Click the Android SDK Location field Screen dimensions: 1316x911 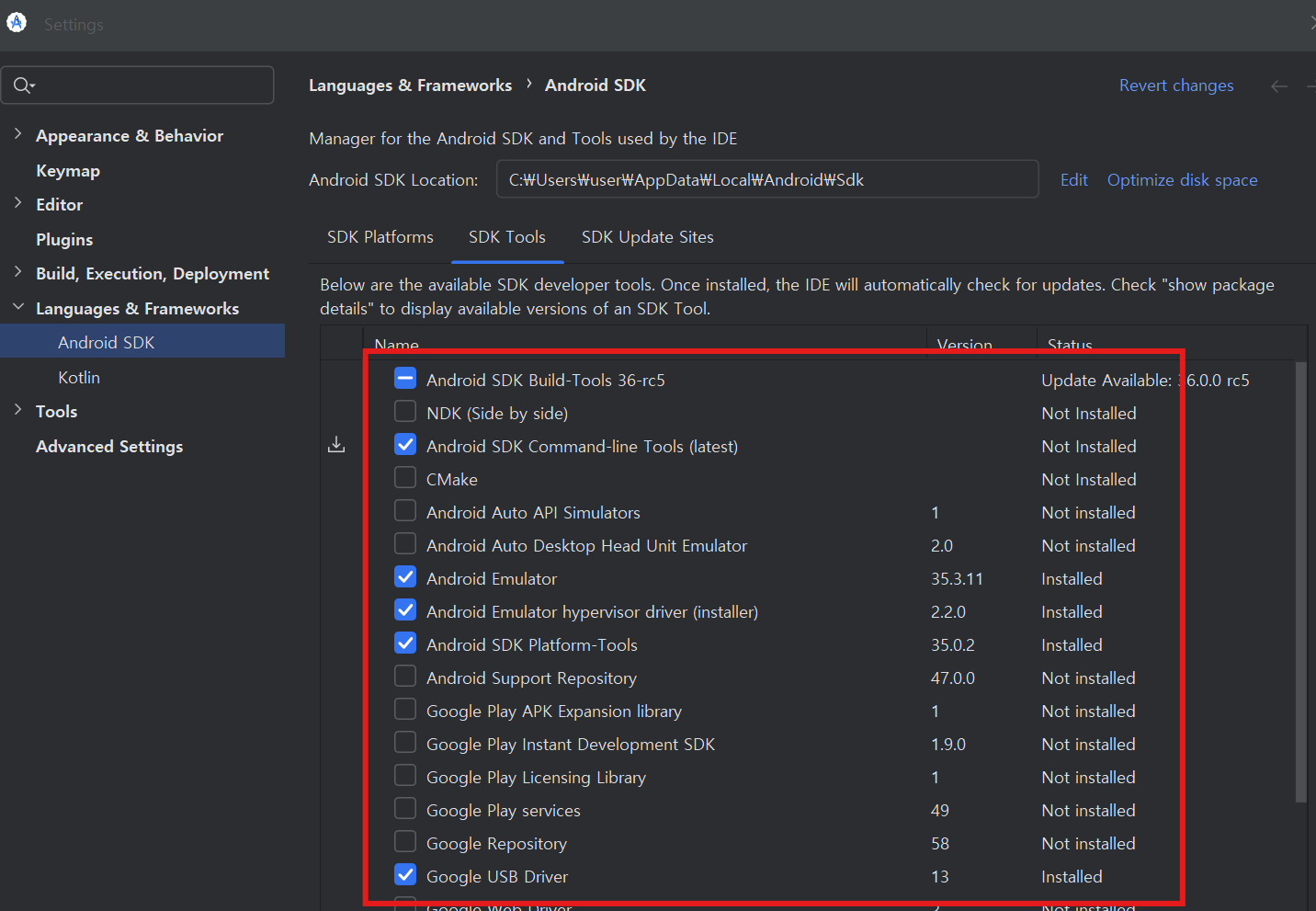(x=767, y=179)
